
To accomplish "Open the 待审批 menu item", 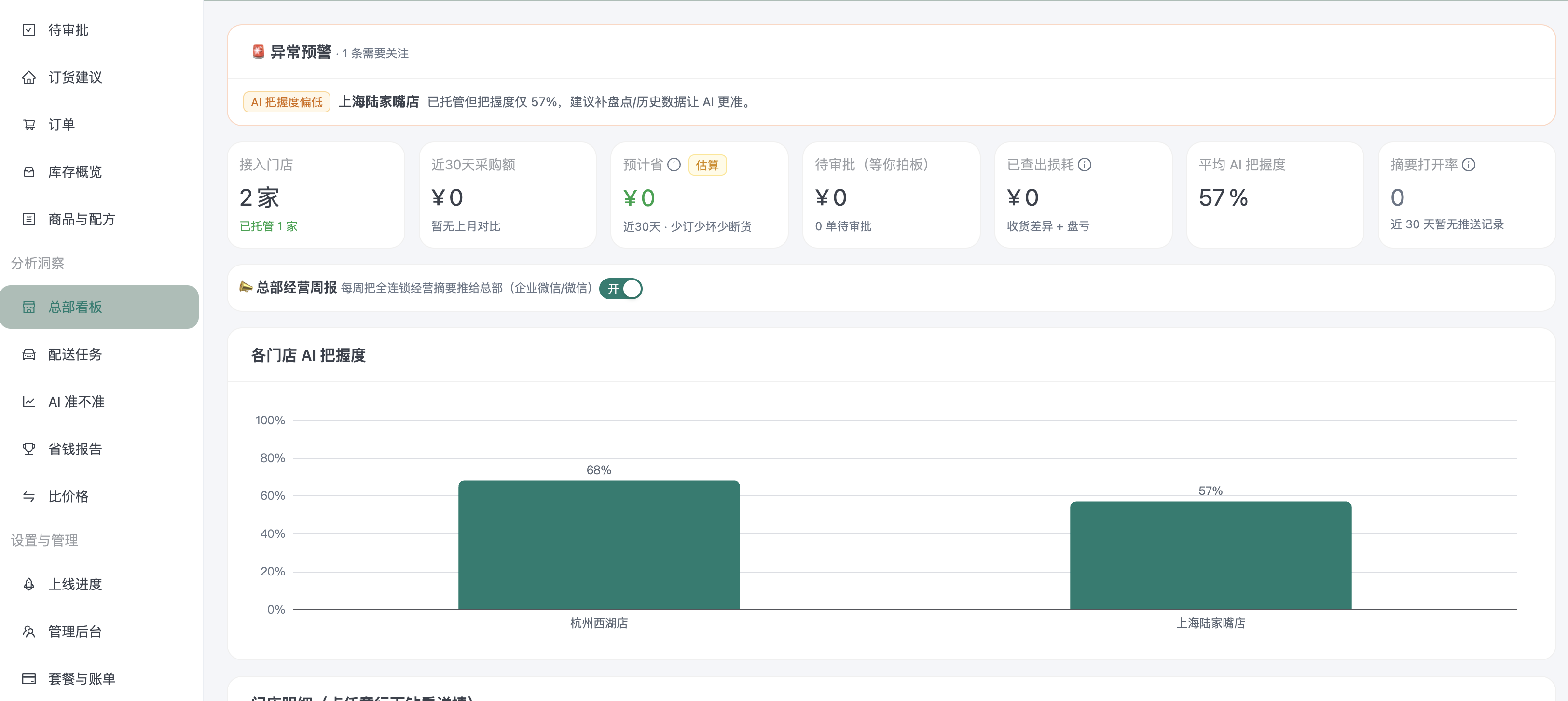I will (x=99, y=30).
